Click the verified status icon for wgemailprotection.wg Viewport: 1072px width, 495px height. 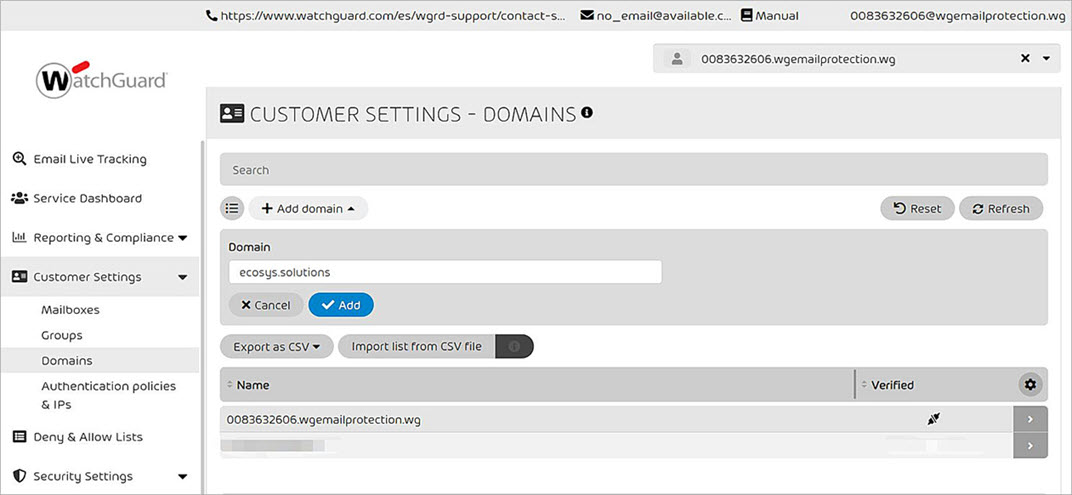click(x=933, y=419)
